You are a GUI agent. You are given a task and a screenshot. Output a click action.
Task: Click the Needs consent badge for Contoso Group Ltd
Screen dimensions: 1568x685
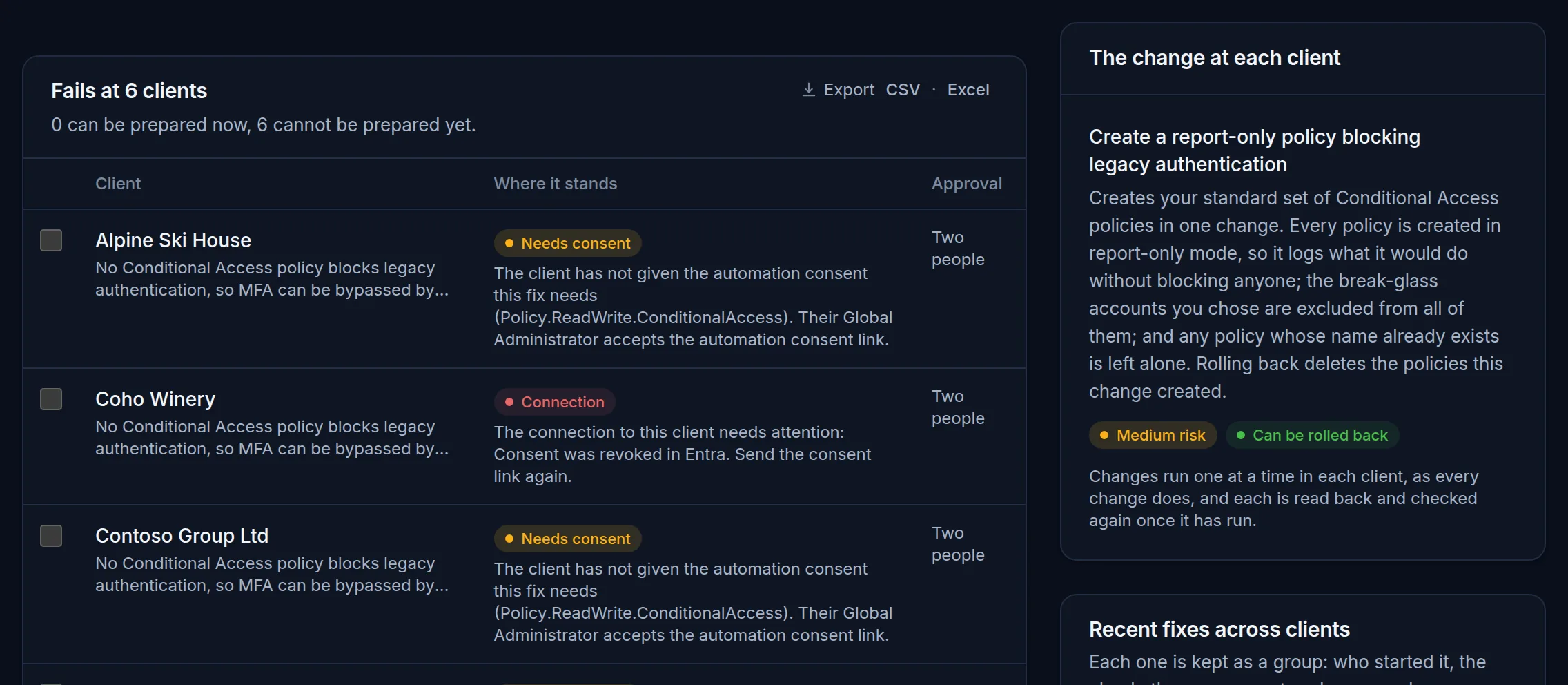pyautogui.click(x=567, y=539)
